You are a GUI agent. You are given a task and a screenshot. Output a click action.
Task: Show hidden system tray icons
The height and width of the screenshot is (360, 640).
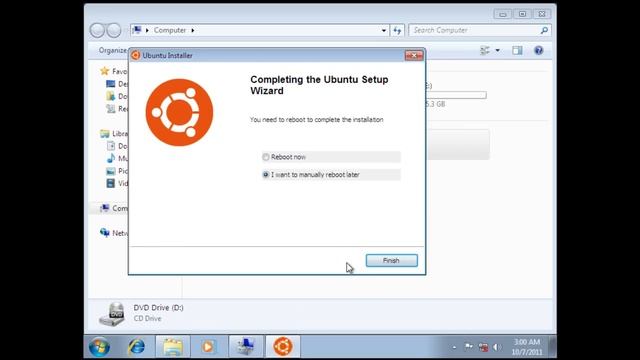[x=454, y=347]
